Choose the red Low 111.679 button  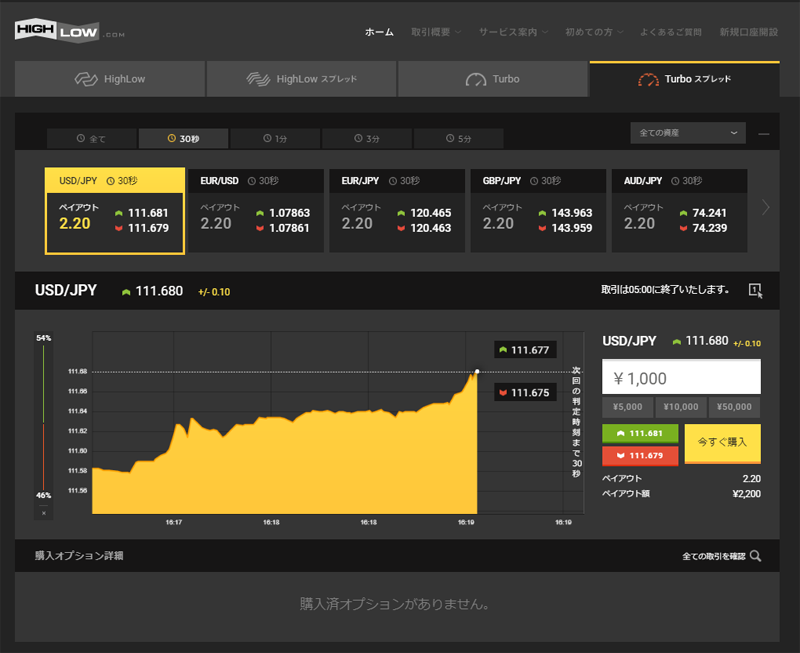640,455
